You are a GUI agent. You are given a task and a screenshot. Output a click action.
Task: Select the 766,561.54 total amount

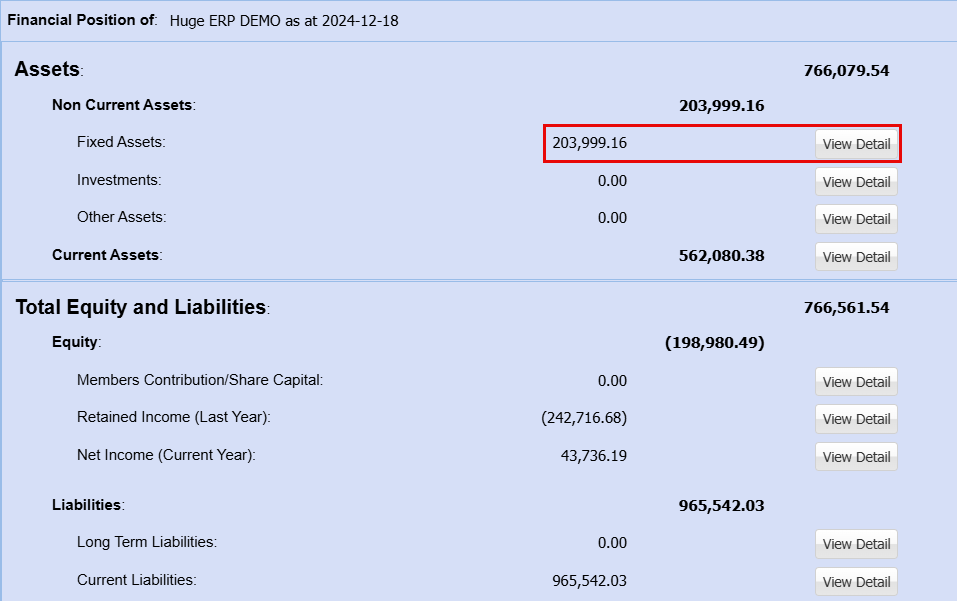tap(846, 307)
